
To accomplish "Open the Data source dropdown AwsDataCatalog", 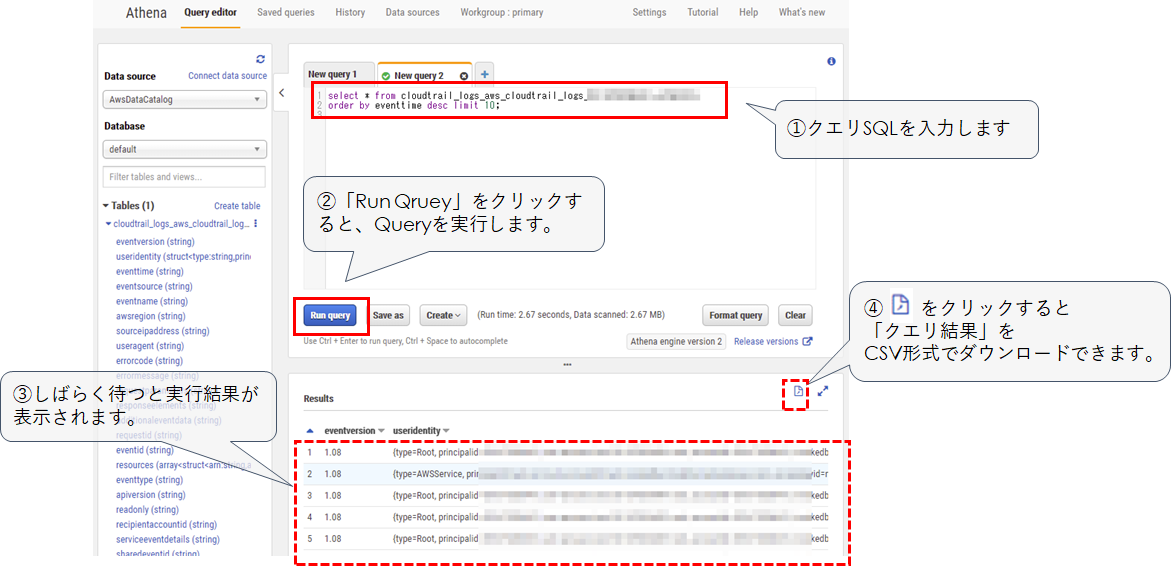I will pos(184,100).
